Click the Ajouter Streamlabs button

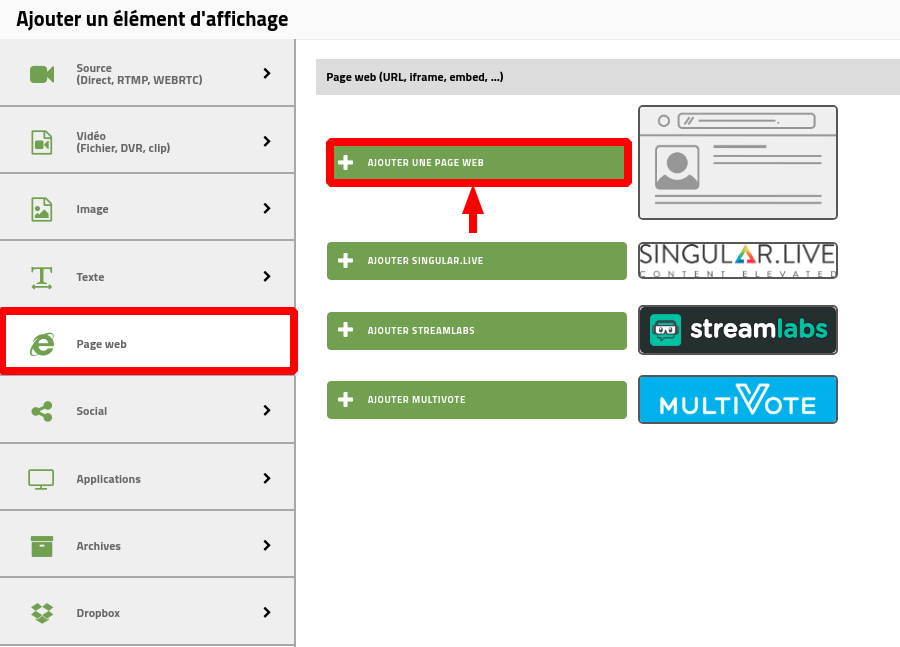coord(477,331)
